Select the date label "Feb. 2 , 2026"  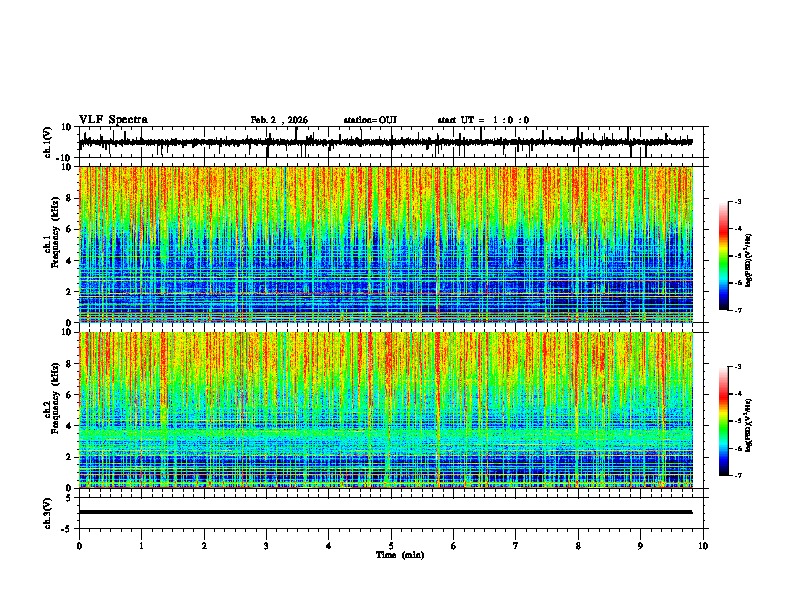tap(279, 120)
